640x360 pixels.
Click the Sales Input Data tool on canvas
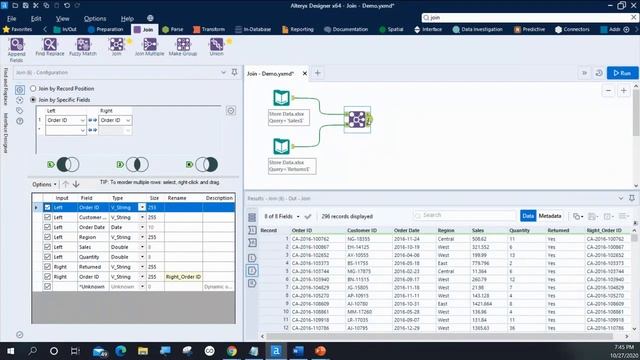coord(281,98)
